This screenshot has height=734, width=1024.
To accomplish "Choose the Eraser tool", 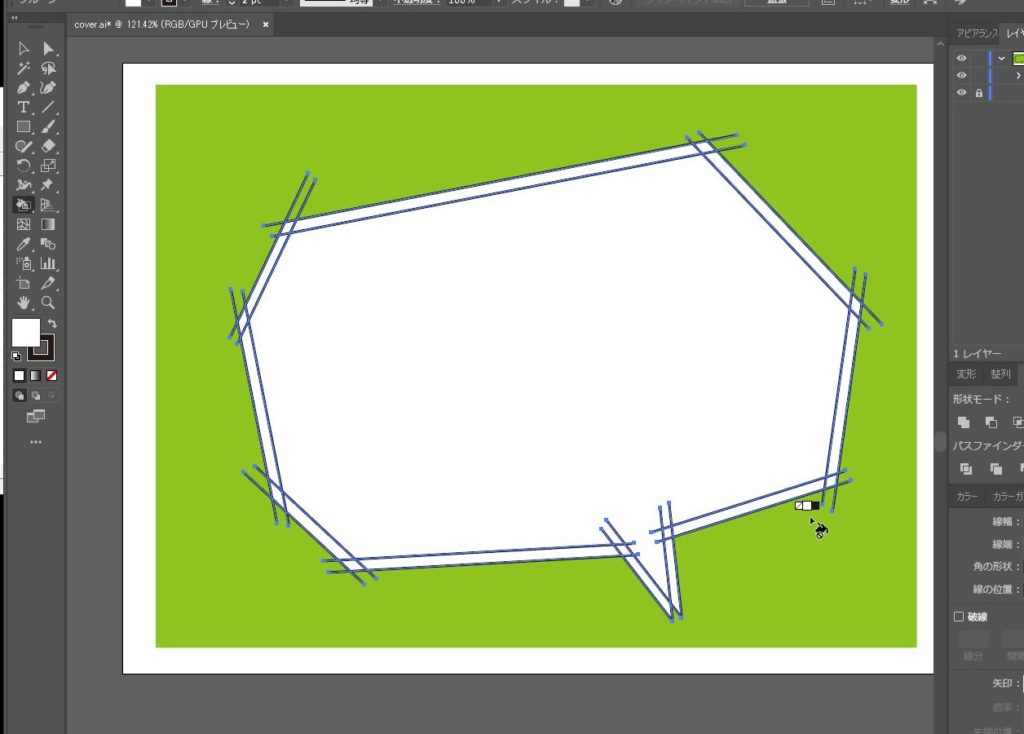I will coord(48,146).
